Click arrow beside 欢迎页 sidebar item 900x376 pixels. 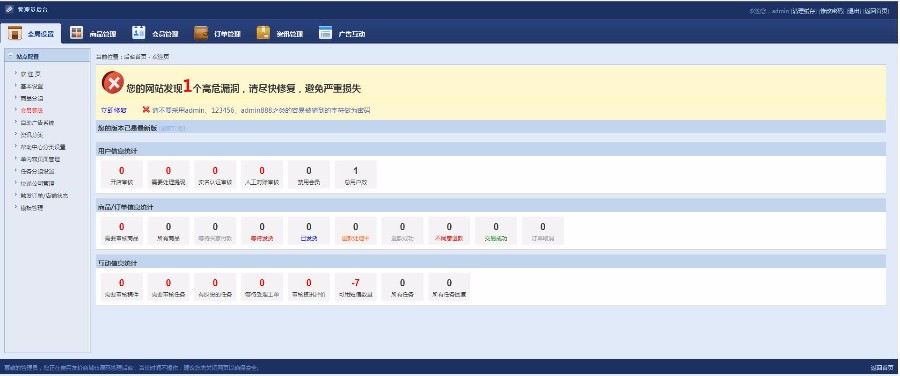(x=15, y=73)
